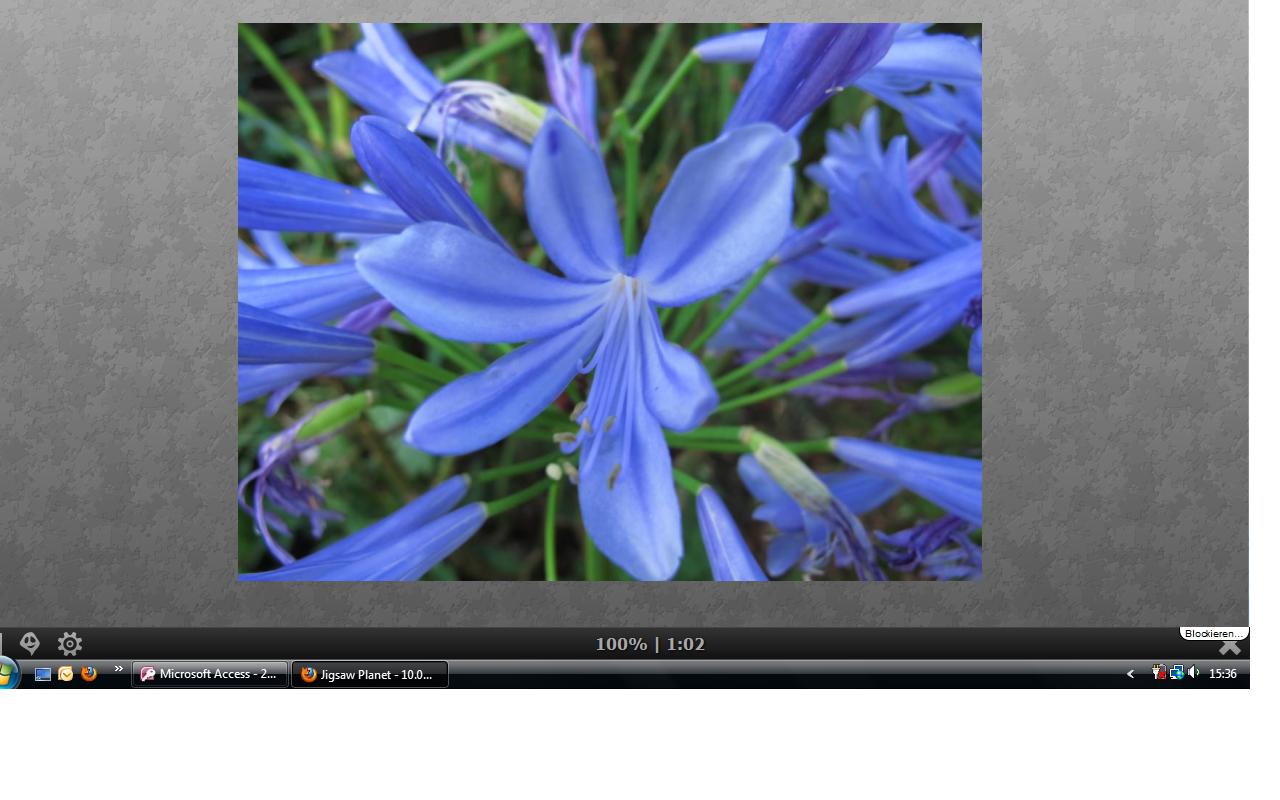Click the power/battery tray icon
This screenshot has width=1280, height=800.
click(x=1158, y=673)
